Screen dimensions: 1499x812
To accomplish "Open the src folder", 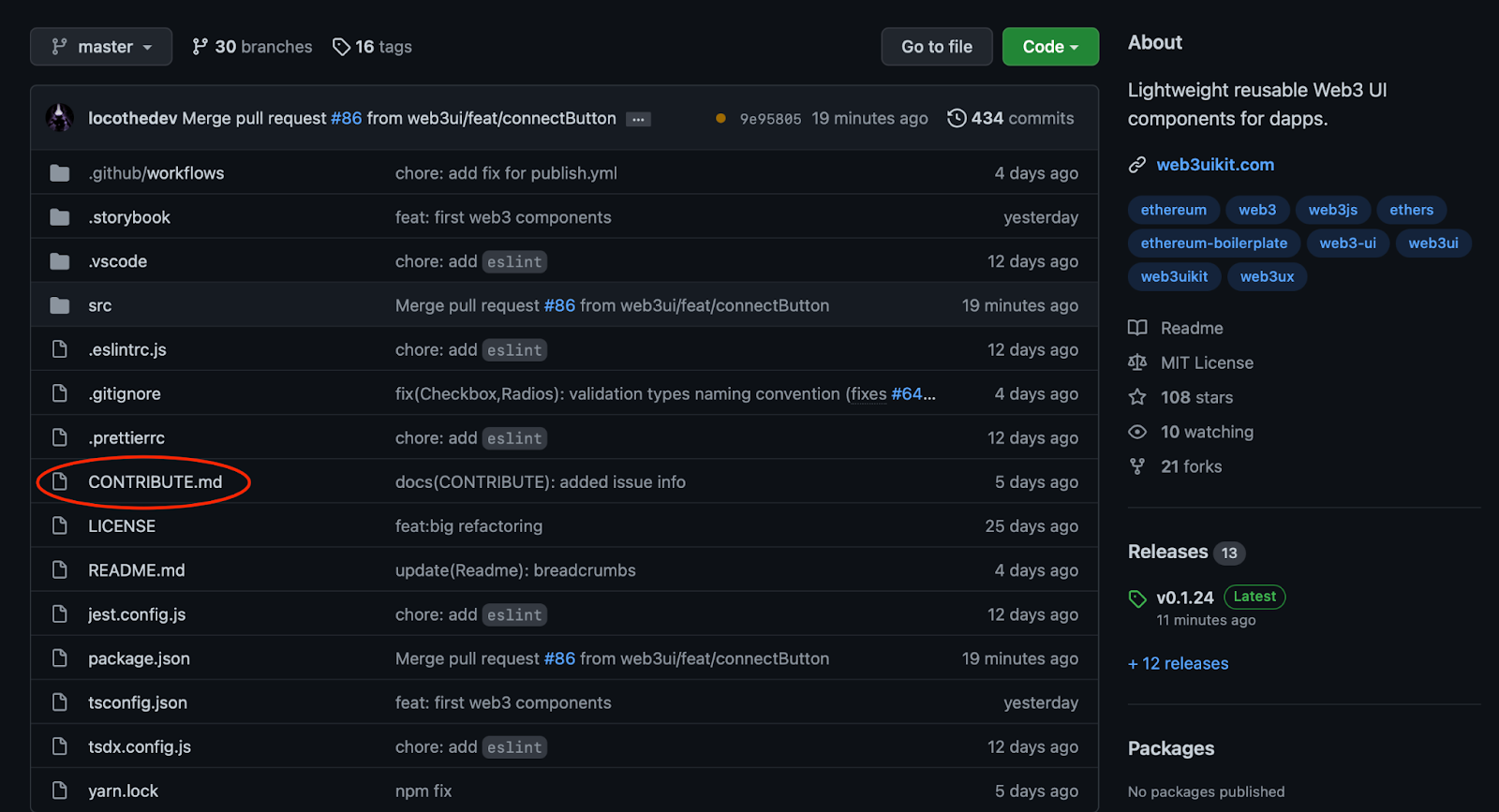I will click(x=100, y=305).
